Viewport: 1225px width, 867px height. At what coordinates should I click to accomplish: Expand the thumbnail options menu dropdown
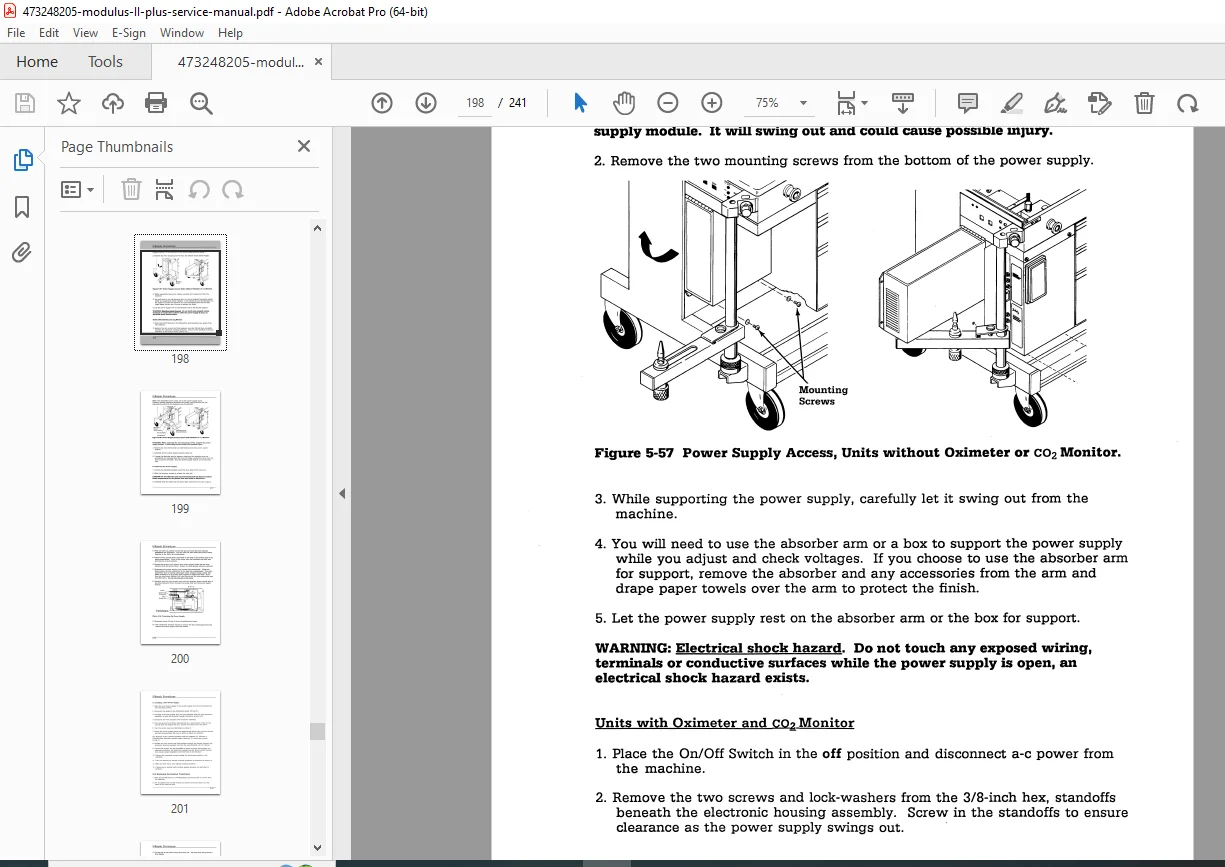point(78,189)
